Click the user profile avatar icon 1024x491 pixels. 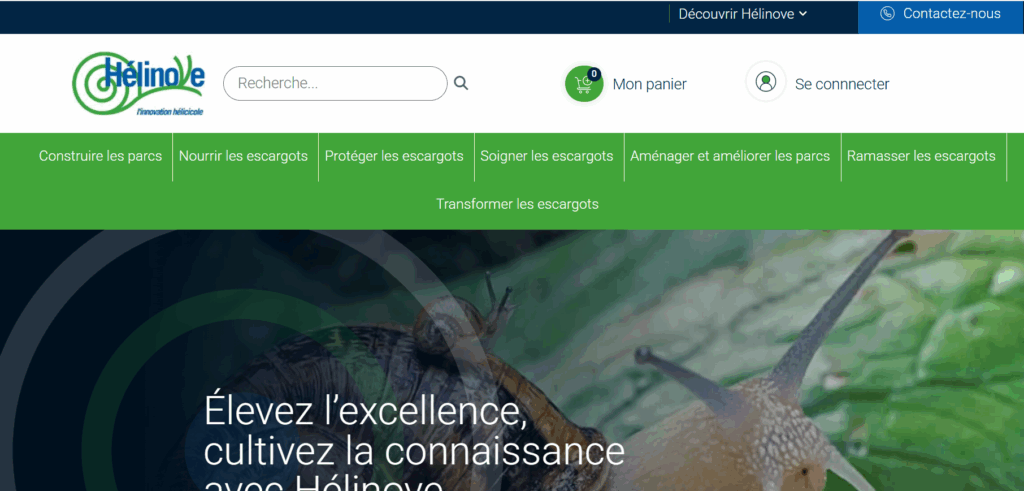[765, 82]
